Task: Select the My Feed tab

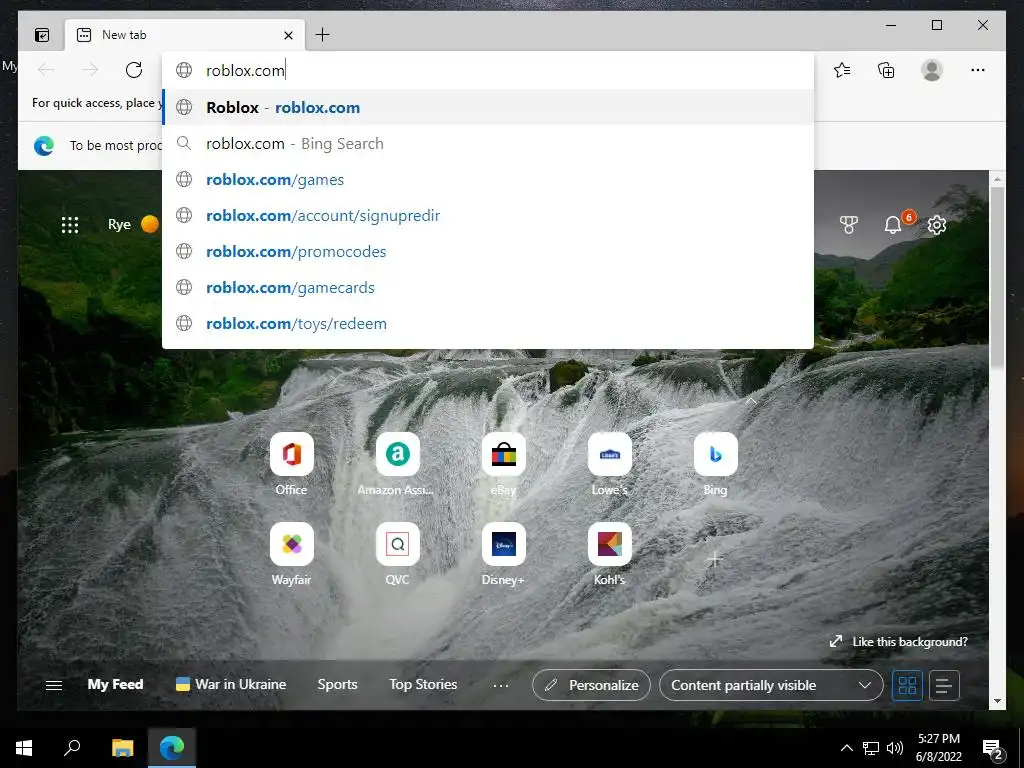Action: tap(116, 684)
